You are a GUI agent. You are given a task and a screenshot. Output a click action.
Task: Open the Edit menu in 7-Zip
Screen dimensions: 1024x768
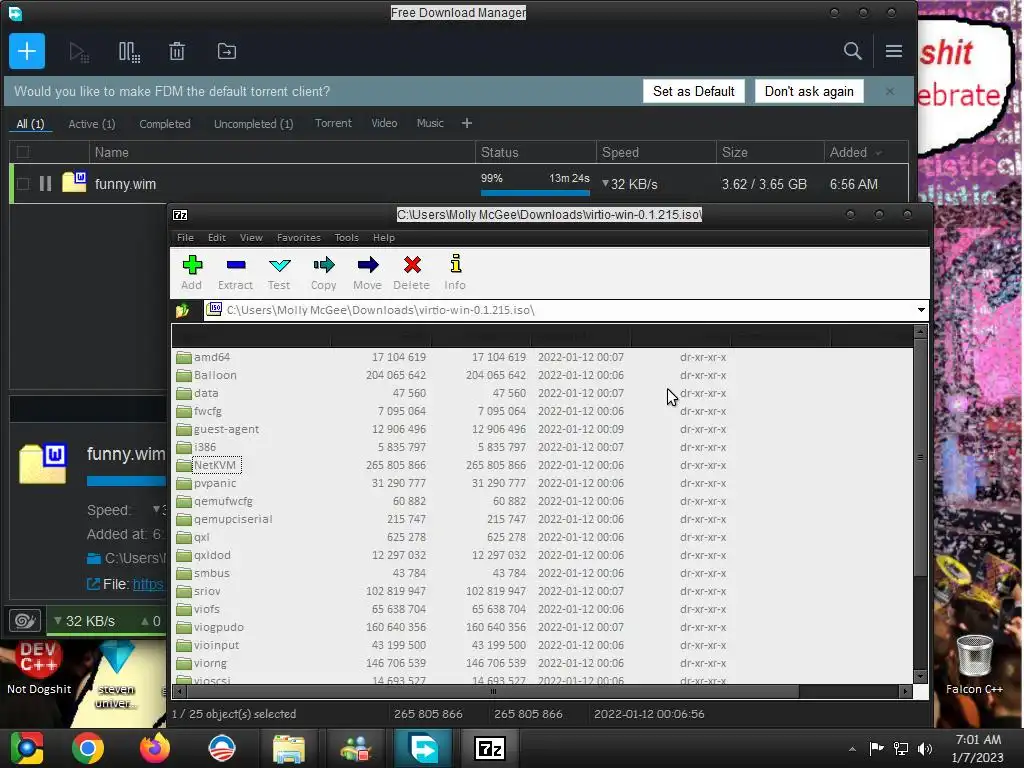(217, 238)
